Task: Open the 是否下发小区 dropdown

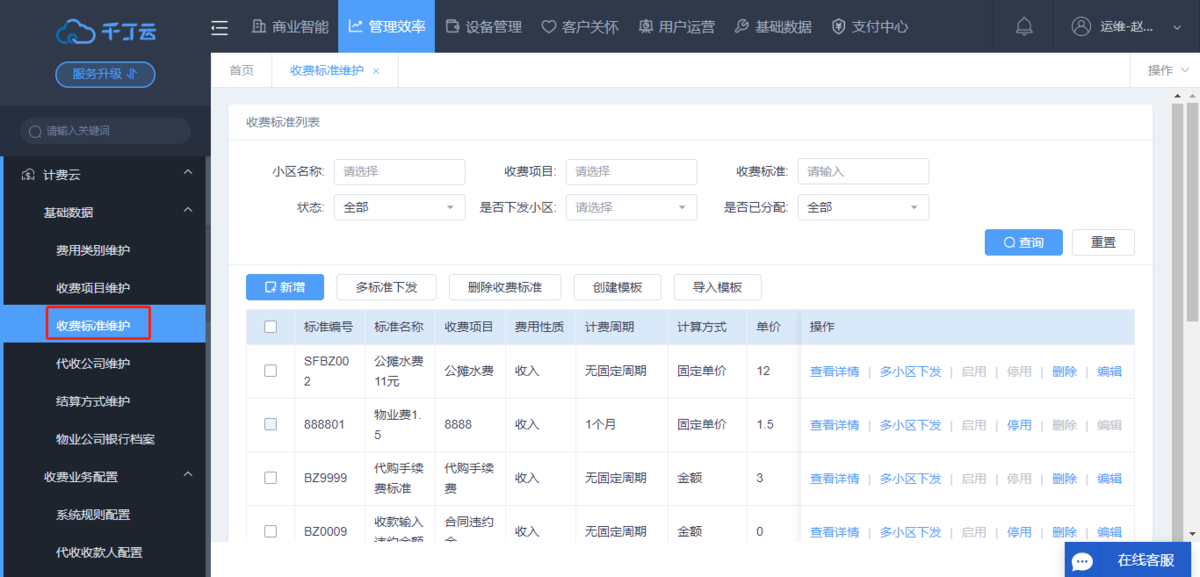Action: pos(631,207)
